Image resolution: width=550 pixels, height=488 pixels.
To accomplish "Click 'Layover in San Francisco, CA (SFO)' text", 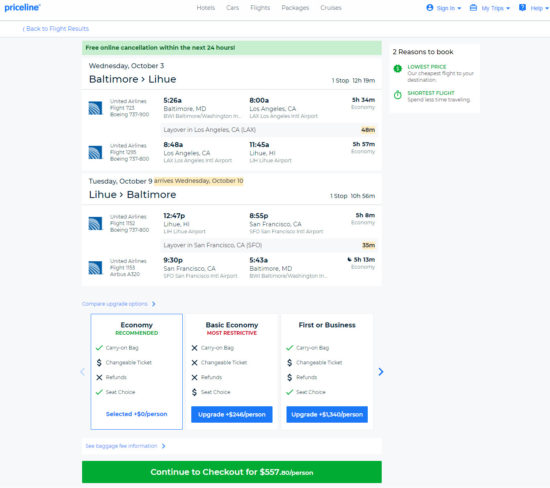I will 213,245.
